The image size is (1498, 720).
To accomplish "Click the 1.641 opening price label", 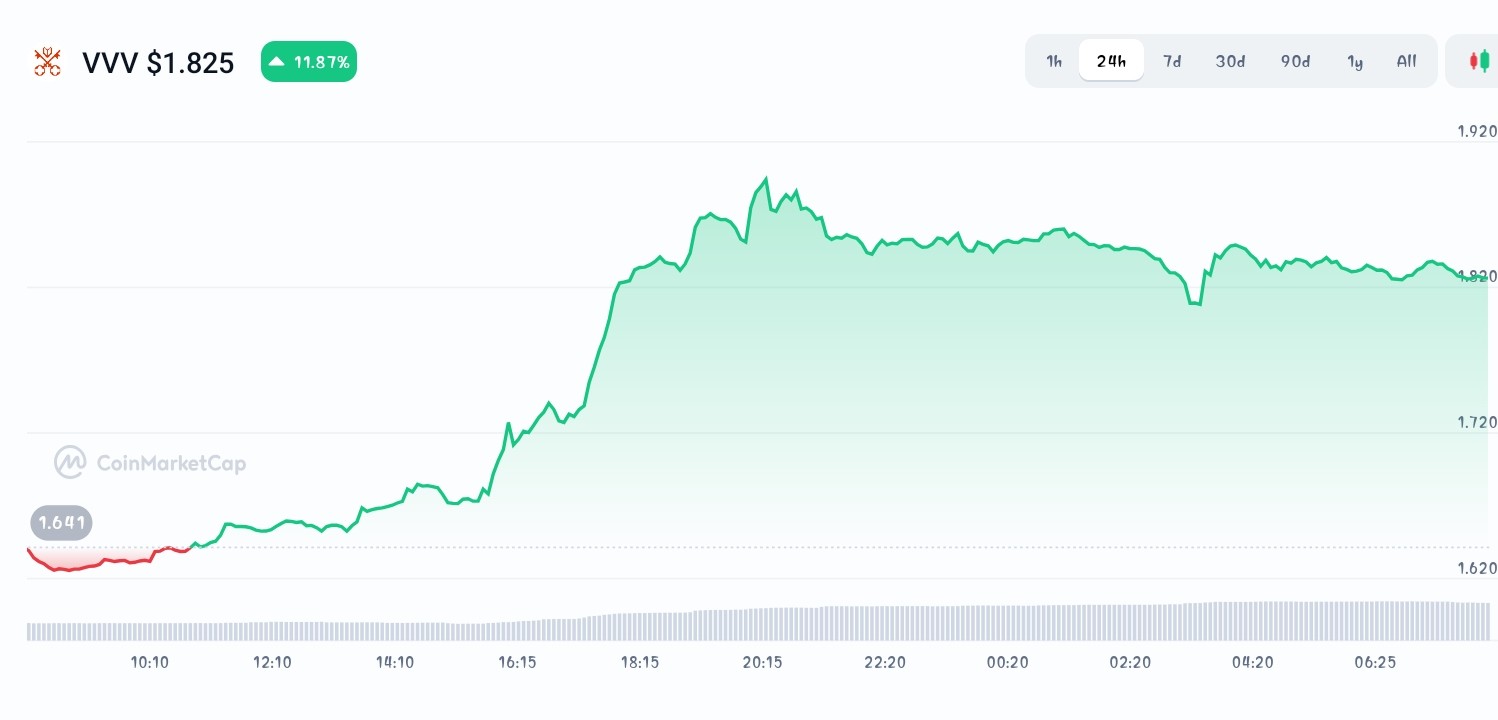I will pyautogui.click(x=62, y=522).
